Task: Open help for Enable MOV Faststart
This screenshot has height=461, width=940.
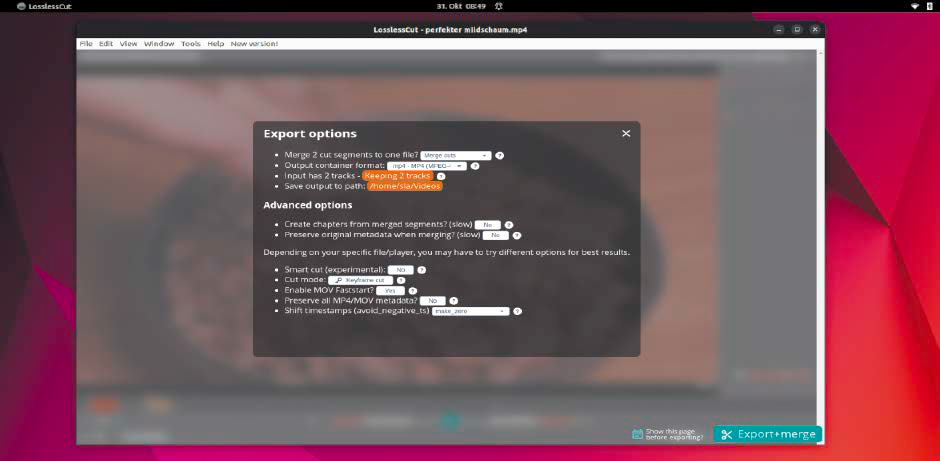Action: pyautogui.click(x=412, y=291)
